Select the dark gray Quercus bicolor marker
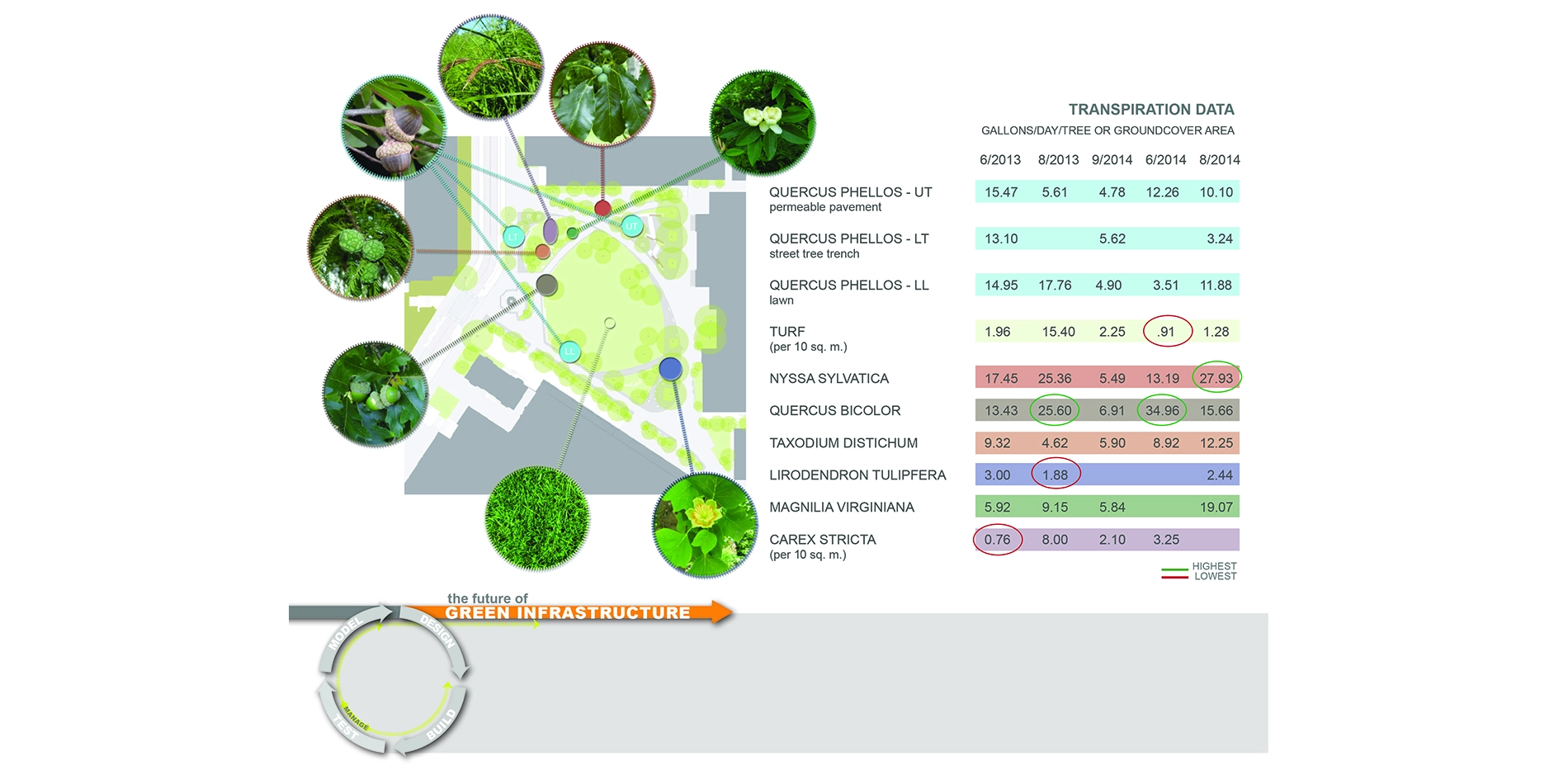This screenshot has height=765, width=1568. tap(546, 286)
